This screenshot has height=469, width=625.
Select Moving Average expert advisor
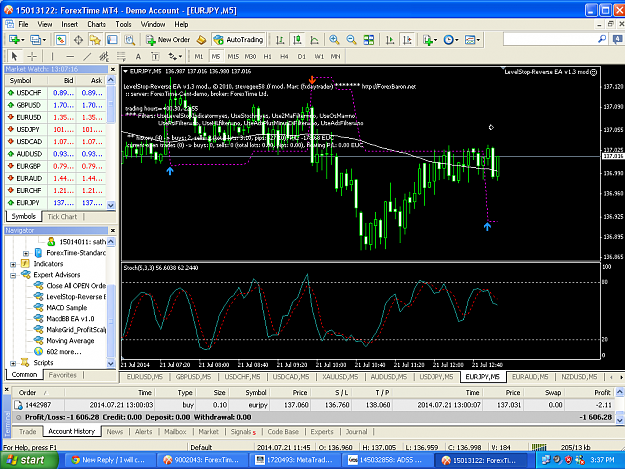coord(70,341)
